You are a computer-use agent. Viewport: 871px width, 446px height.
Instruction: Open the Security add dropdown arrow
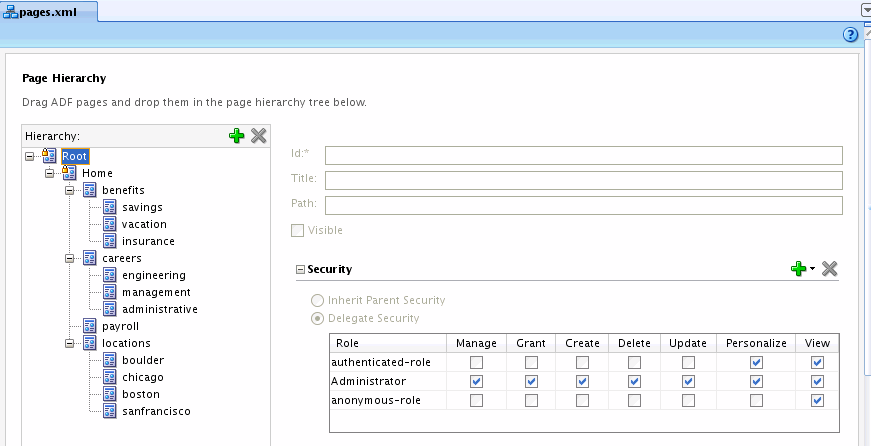(812, 269)
